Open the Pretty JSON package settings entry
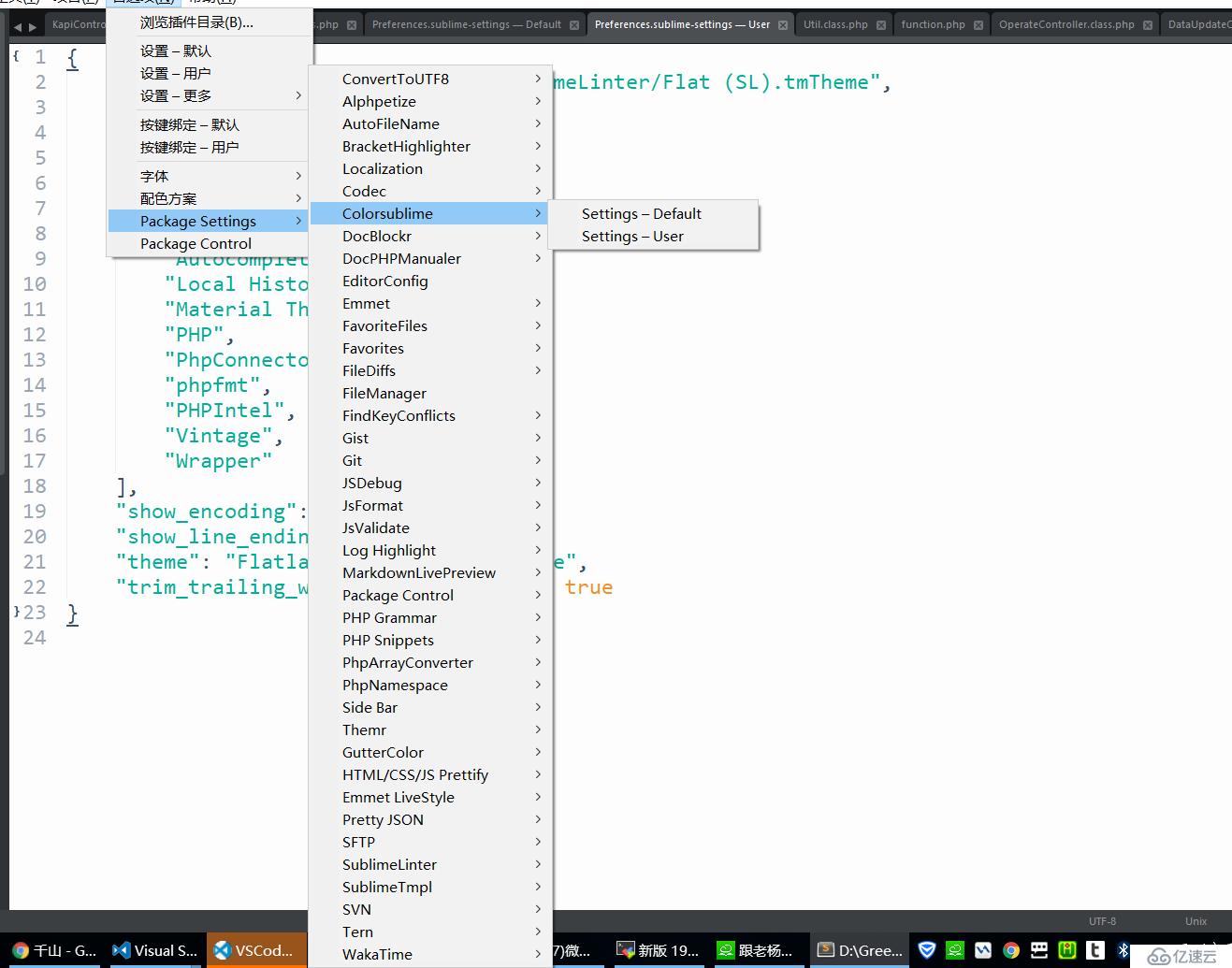 coord(430,819)
